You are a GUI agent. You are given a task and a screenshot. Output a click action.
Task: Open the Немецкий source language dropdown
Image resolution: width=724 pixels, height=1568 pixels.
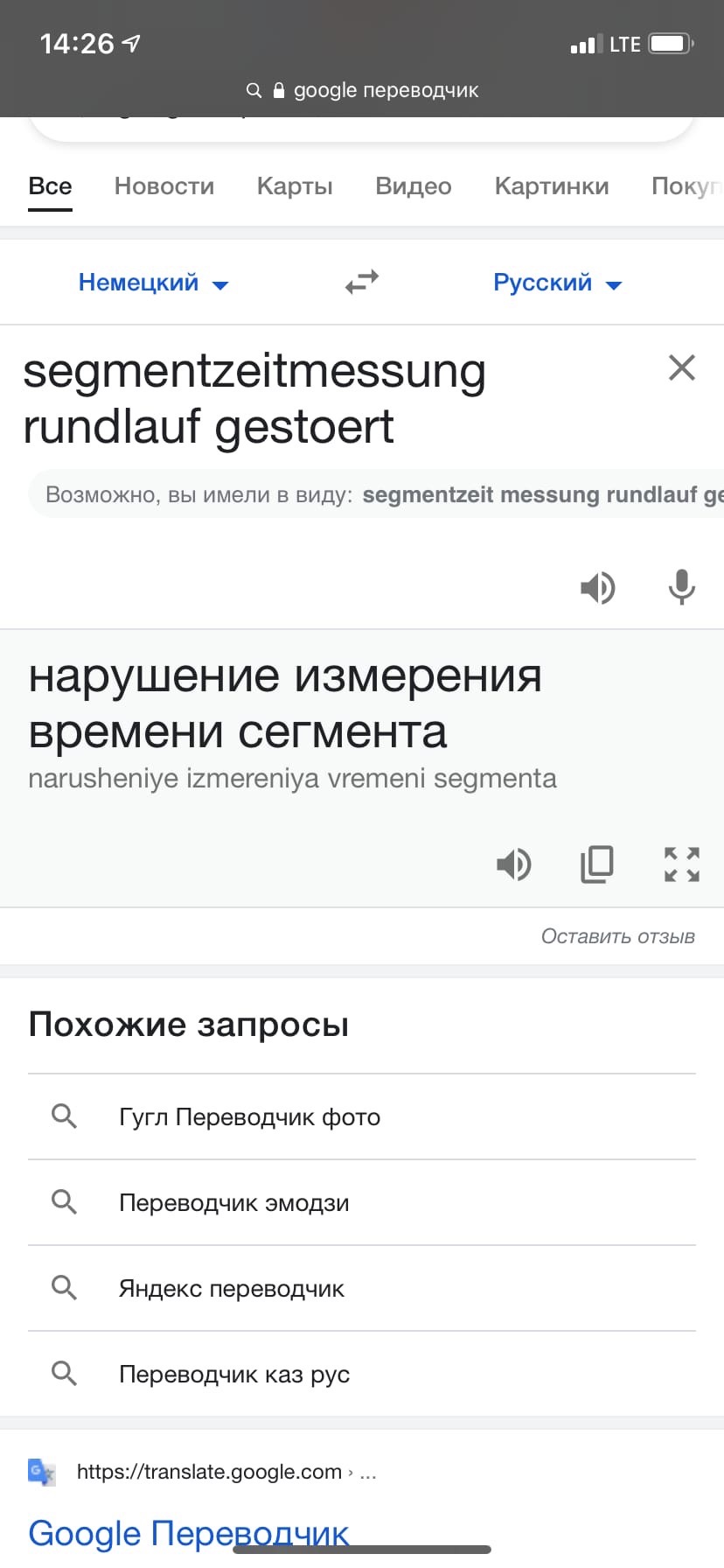point(153,283)
